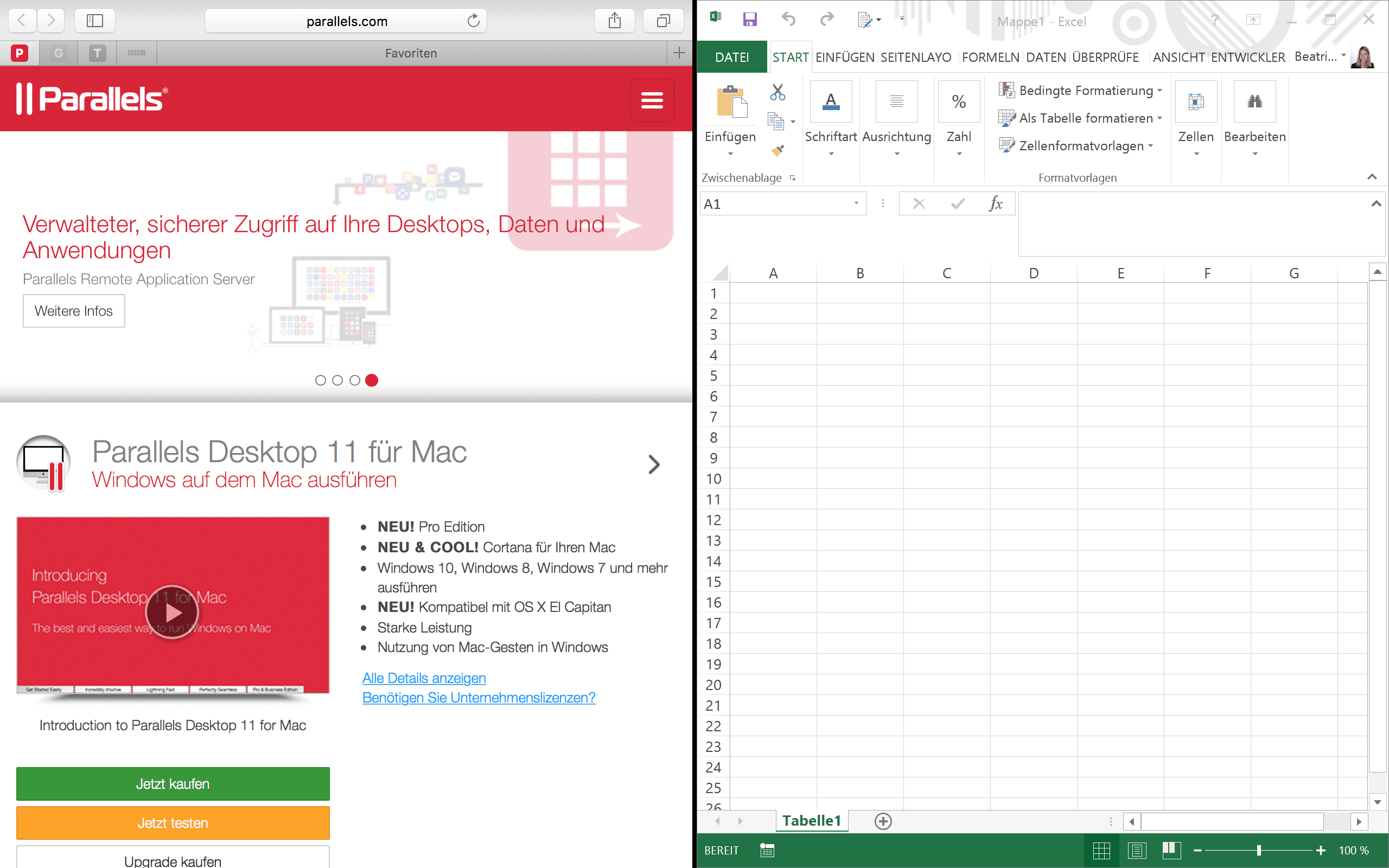Show the Safari sidebar
Image resolution: width=1389 pixels, height=868 pixels.
point(95,21)
